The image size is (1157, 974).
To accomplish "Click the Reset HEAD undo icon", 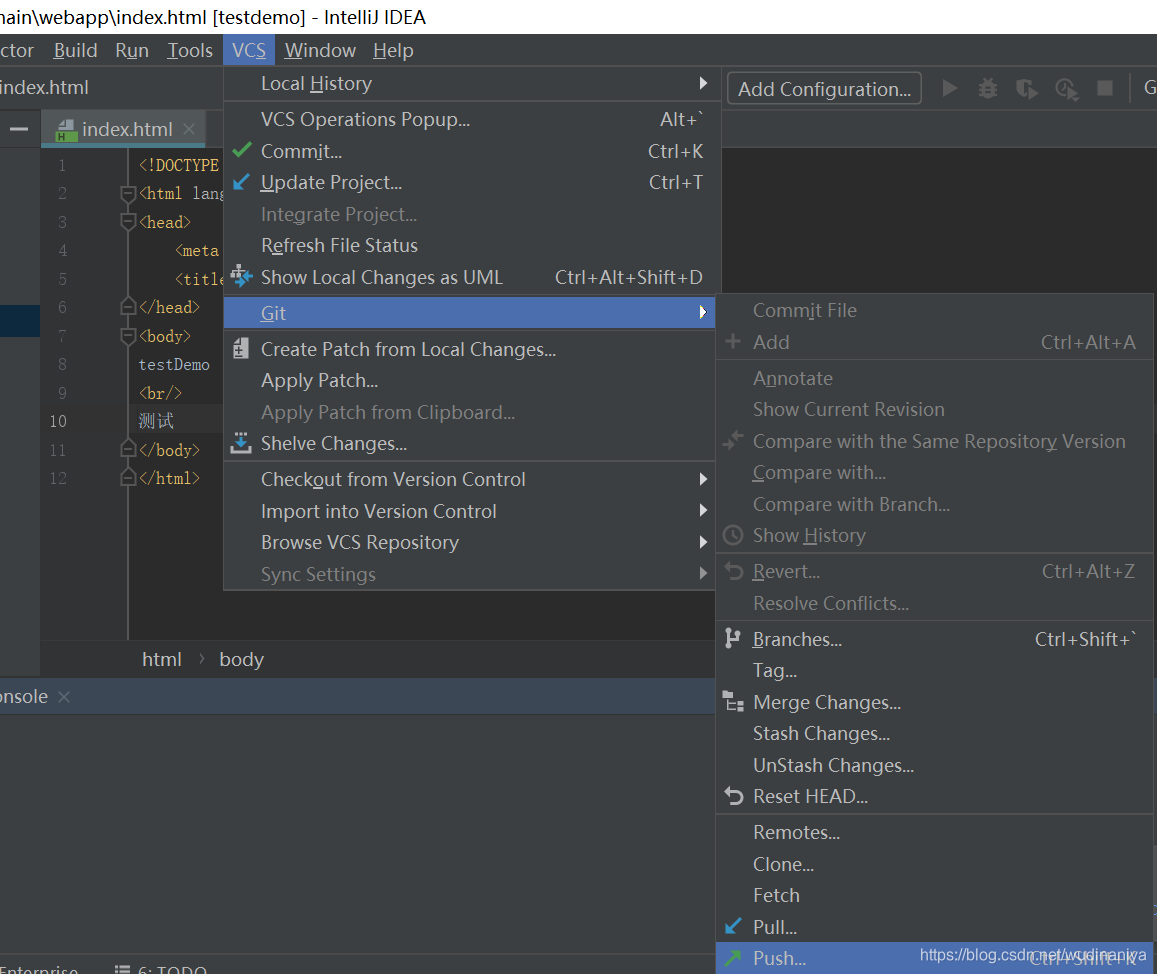I will click(733, 796).
